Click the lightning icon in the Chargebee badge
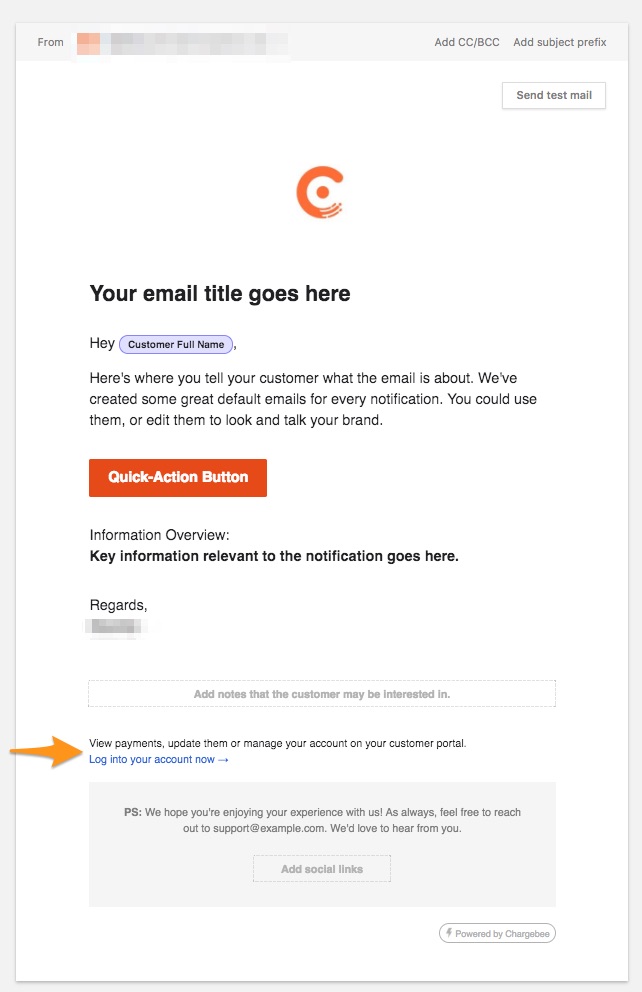The height and width of the screenshot is (992, 642). coord(448,933)
